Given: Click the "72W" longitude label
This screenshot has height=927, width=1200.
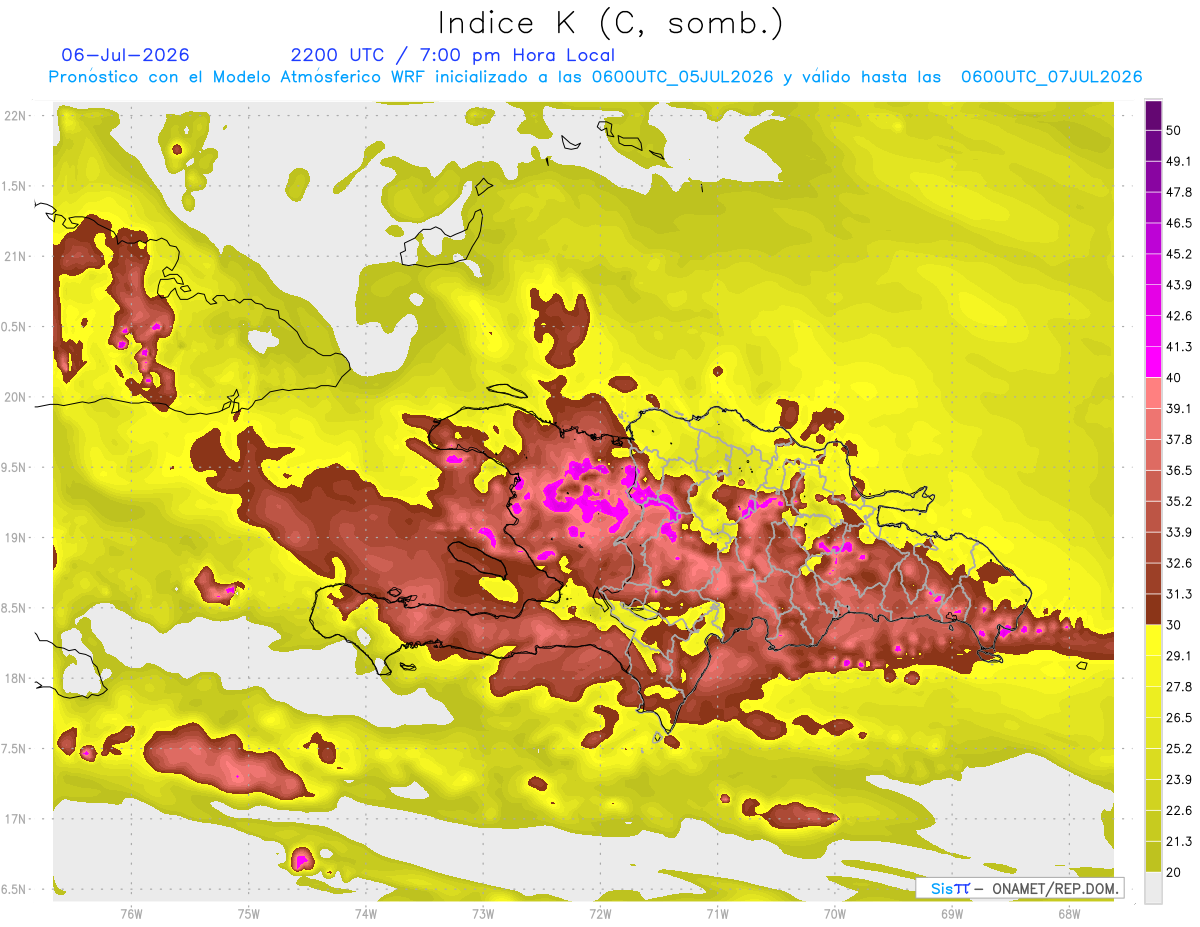Looking at the screenshot, I should point(600,913).
